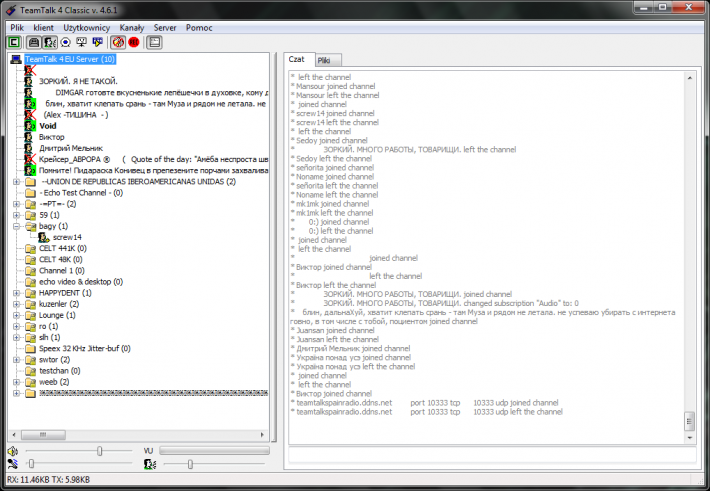Select user Дмитрий Мельник
The width and height of the screenshot is (710, 491).
(x=71, y=148)
